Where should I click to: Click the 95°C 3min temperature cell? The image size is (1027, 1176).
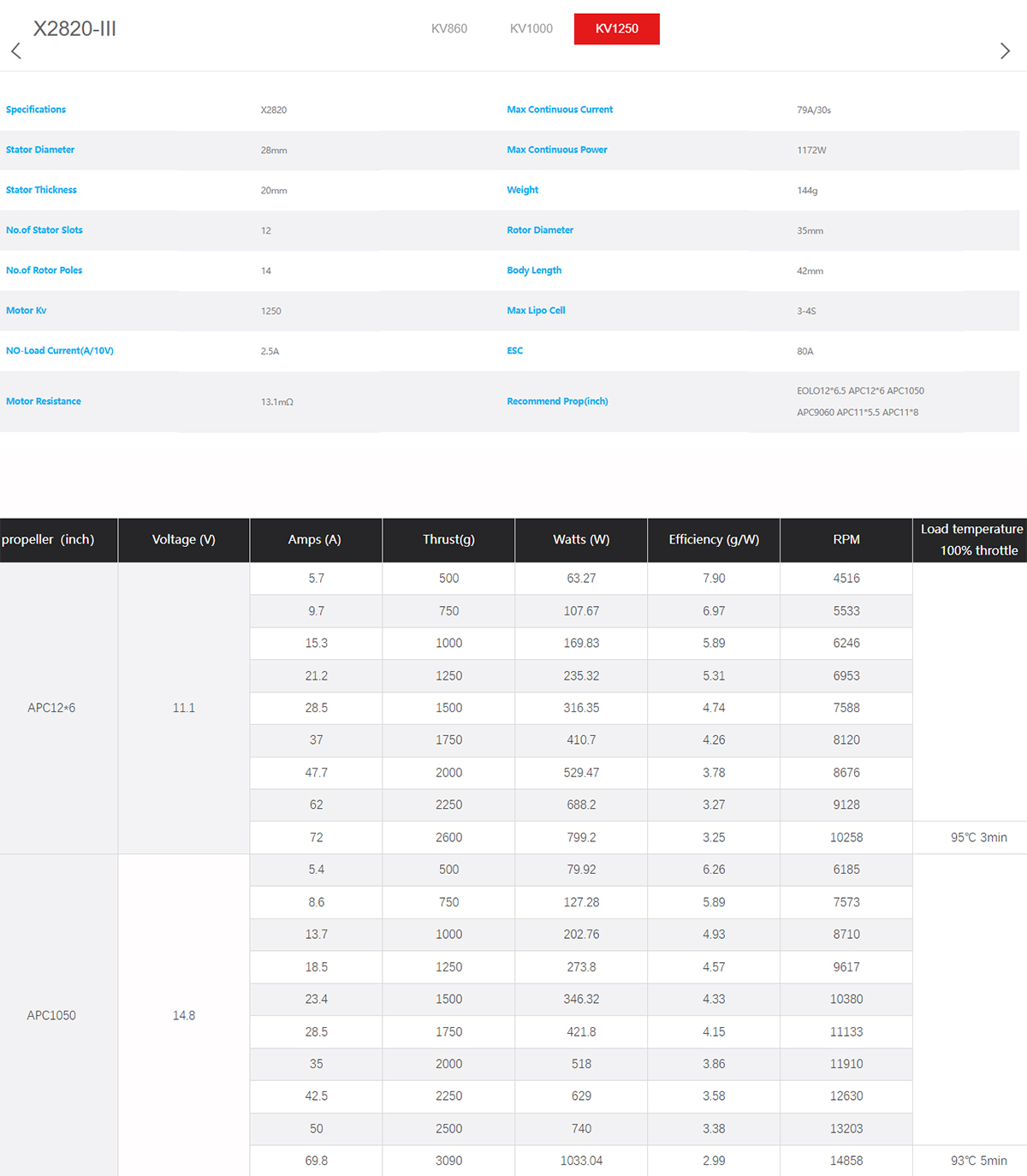pos(978,838)
